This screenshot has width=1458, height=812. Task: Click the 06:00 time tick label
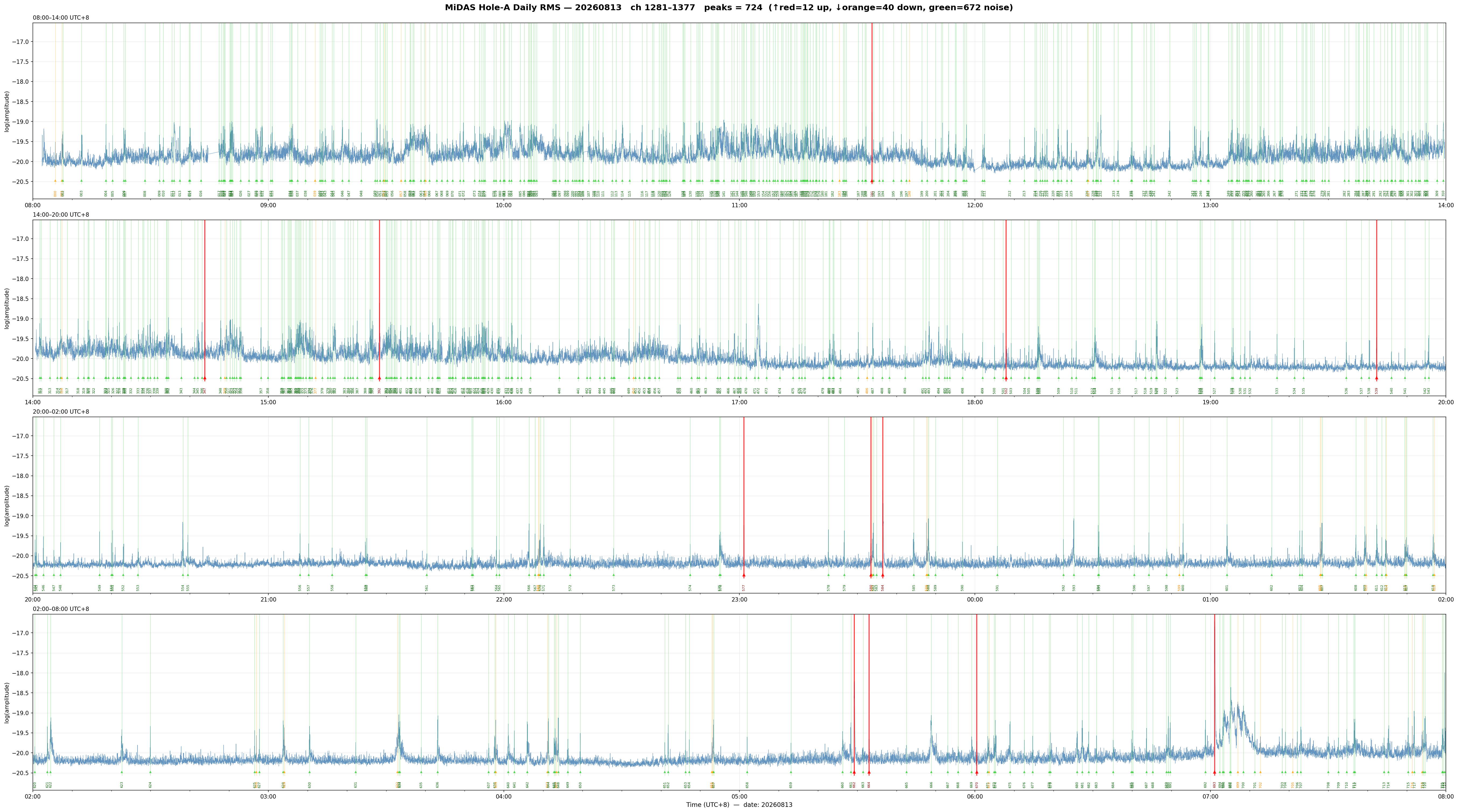[x=975, y=796]
